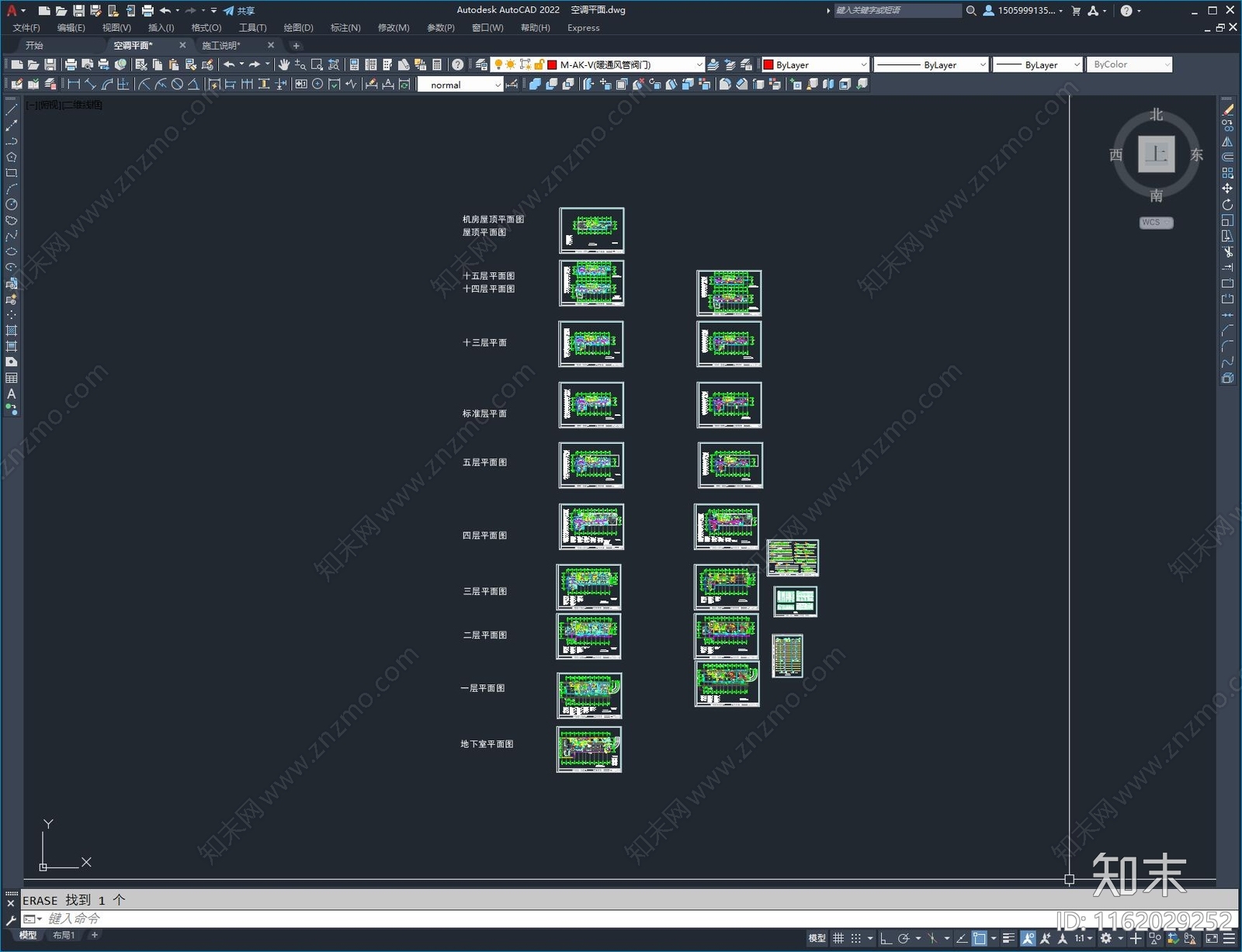Click the Plot printer icon
This screenshot has height=952, width=1242.
click(x=71, y=64)
